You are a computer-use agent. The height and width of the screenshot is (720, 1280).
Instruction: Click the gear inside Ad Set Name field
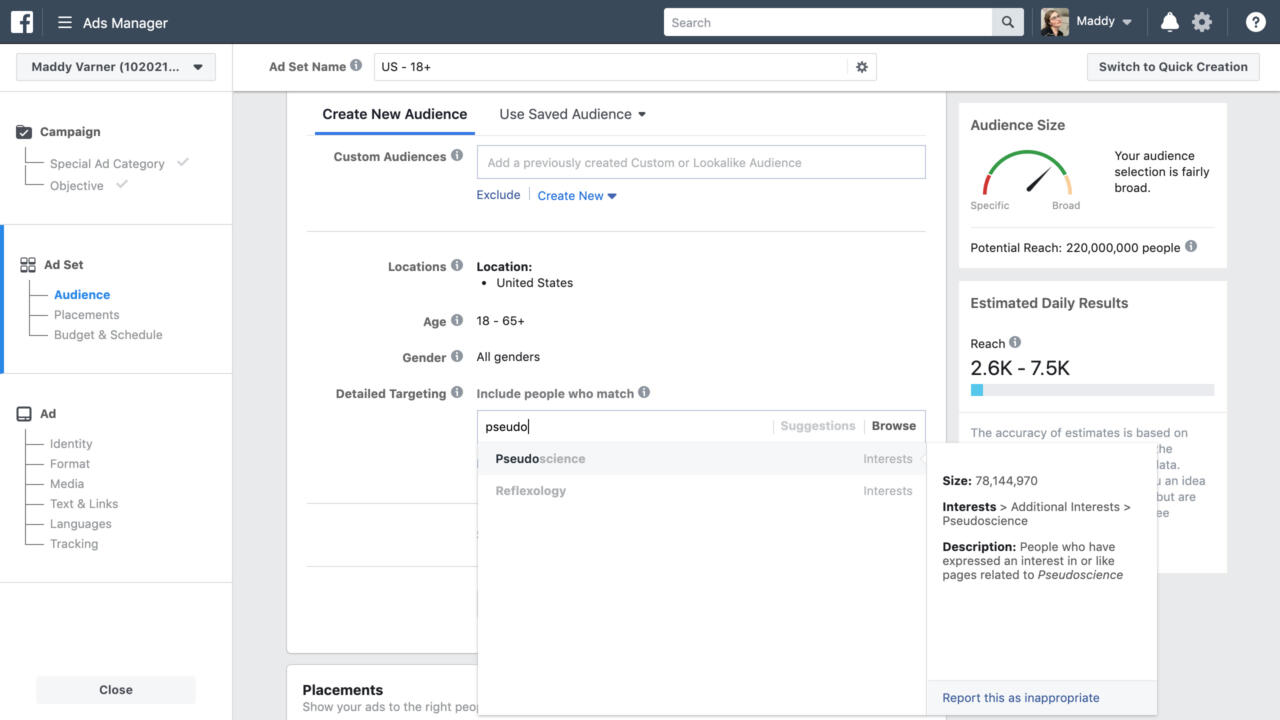(862, 67)
